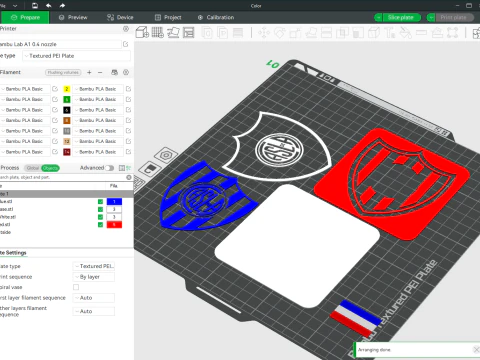Image resolution: width=480 pixels, height=360 pixels.
Task: Open filament 2 Bambu PLA Basic dropdown
Action: pos(98,89)
